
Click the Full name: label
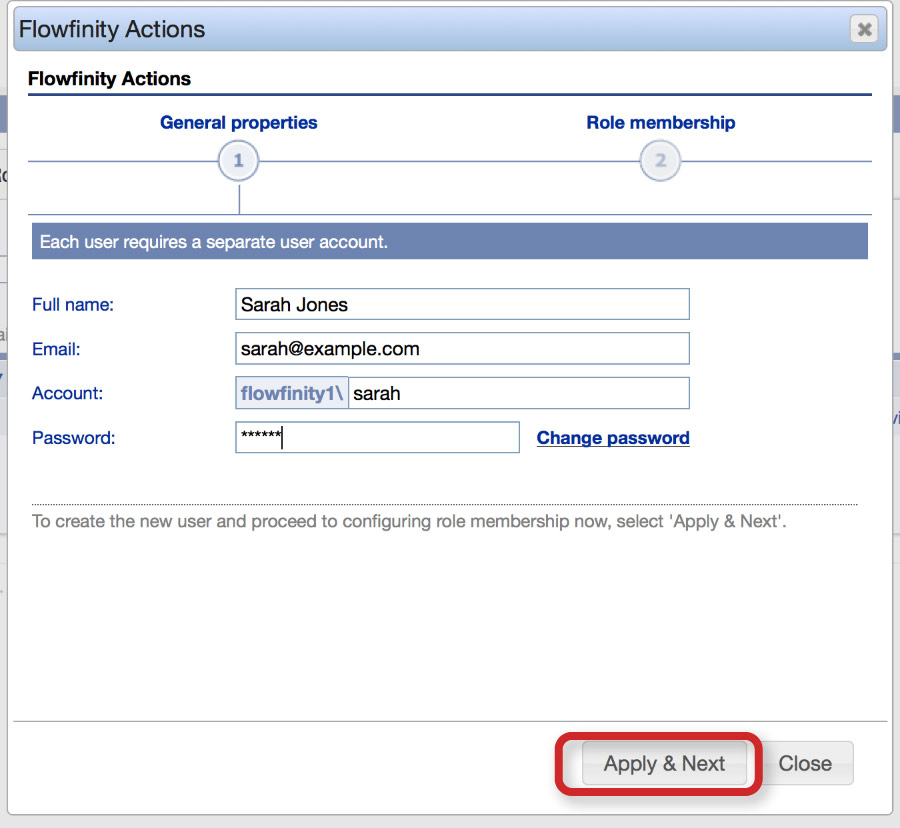tap(73, 305)
